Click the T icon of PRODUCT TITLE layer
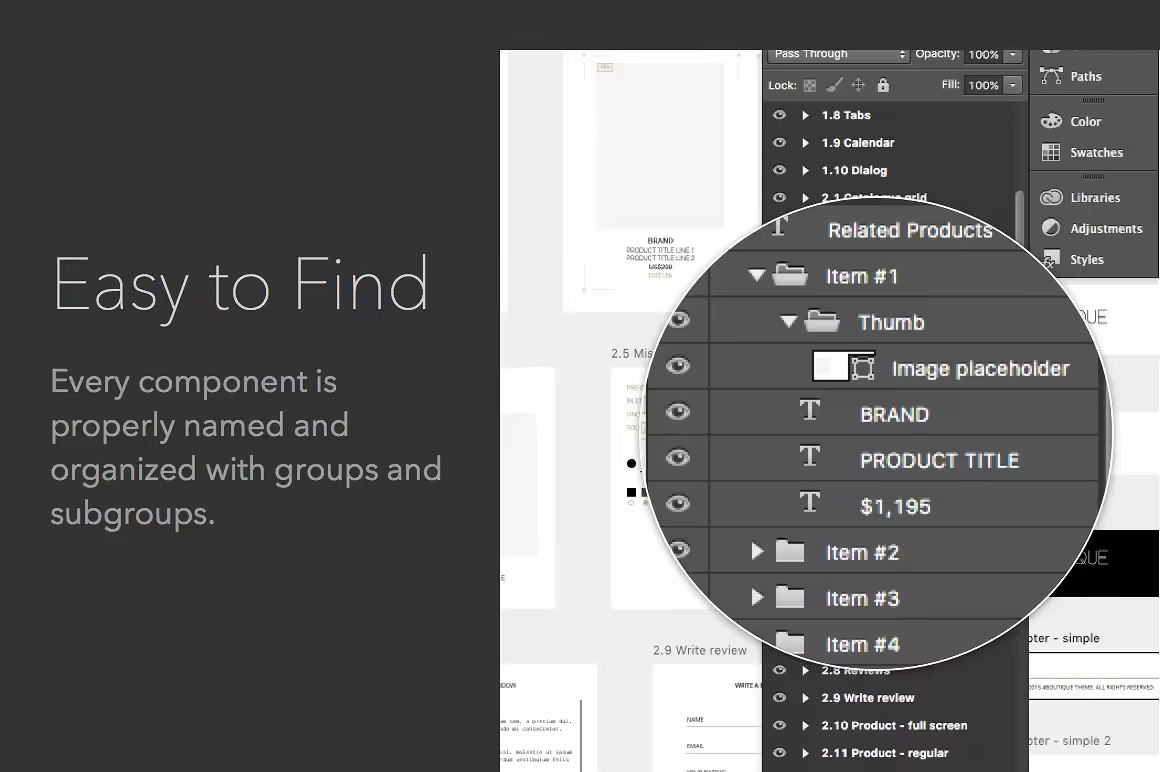The width and height of the screenshot is (1160, 772). [x=810, y=456]
